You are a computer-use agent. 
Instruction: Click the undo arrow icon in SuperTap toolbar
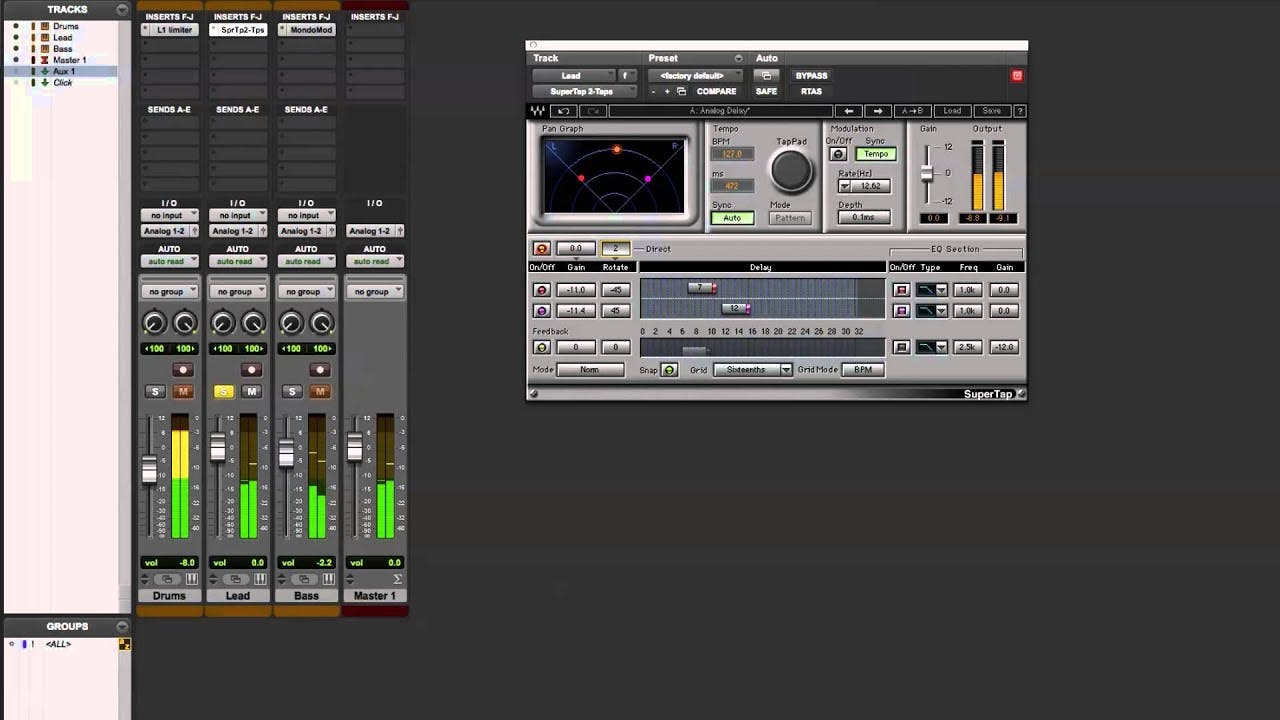(566, 111)
